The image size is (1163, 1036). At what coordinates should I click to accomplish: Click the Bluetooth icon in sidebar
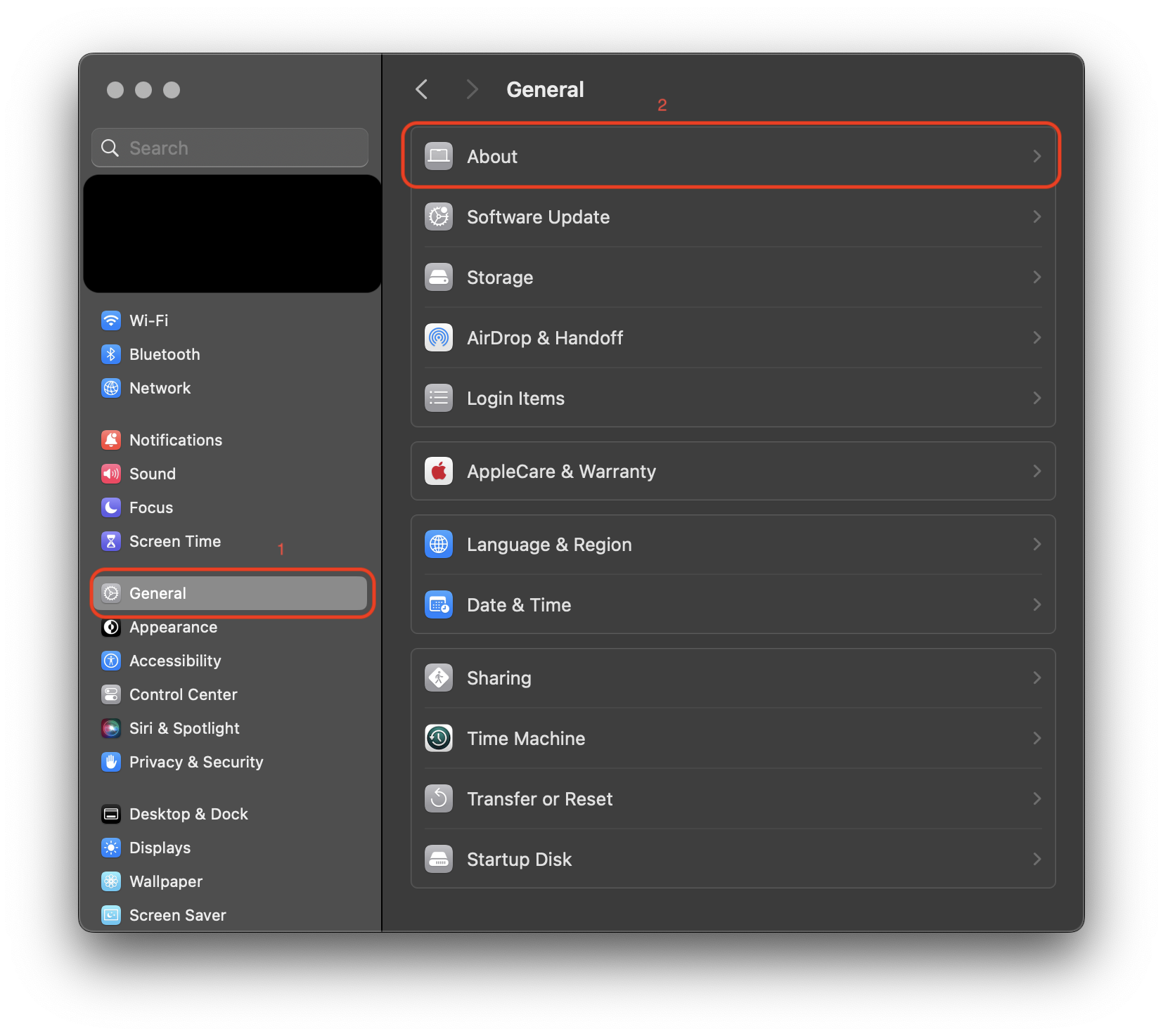pyautogui.click(x=111, y=354)
